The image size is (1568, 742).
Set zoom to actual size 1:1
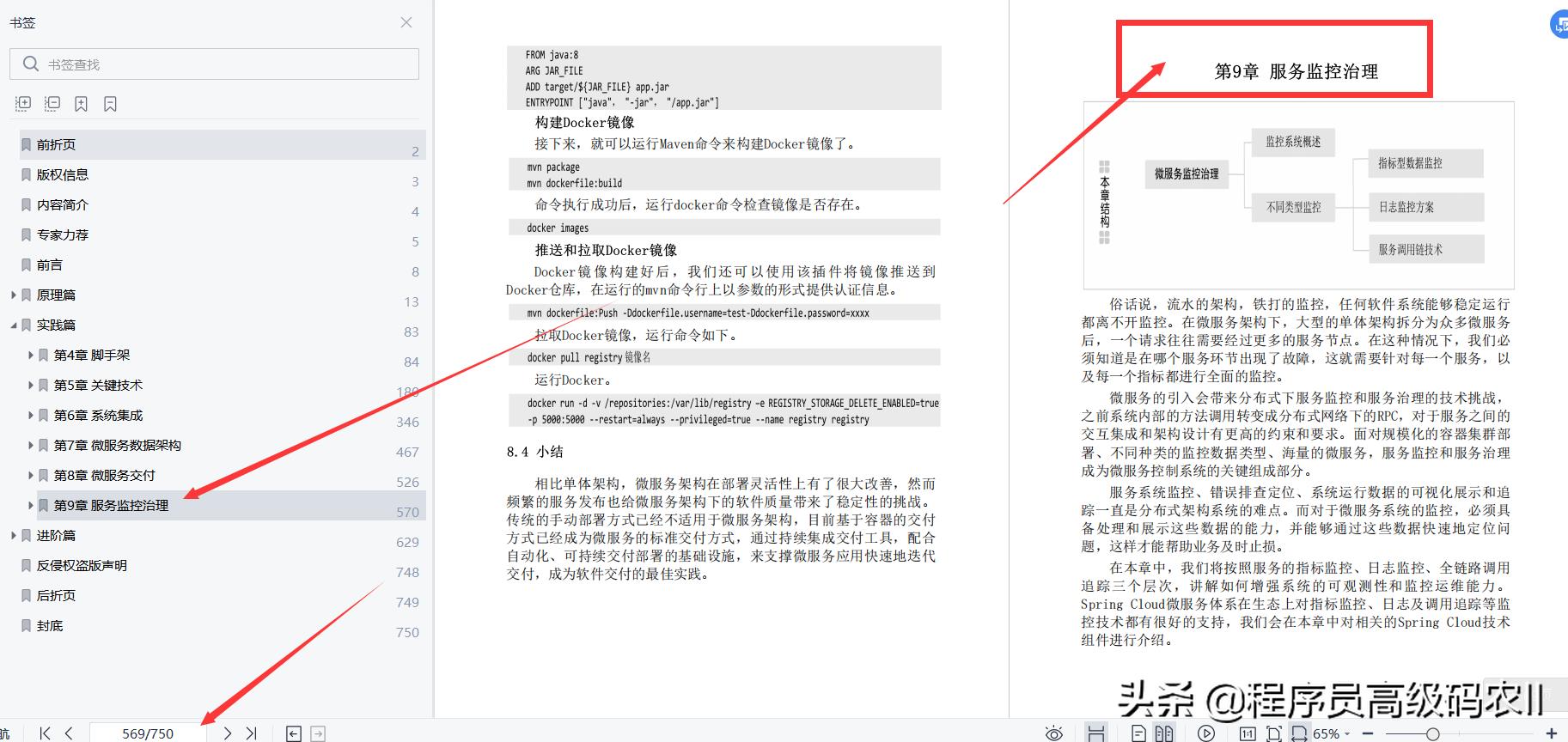click(x=1248, y=733)
